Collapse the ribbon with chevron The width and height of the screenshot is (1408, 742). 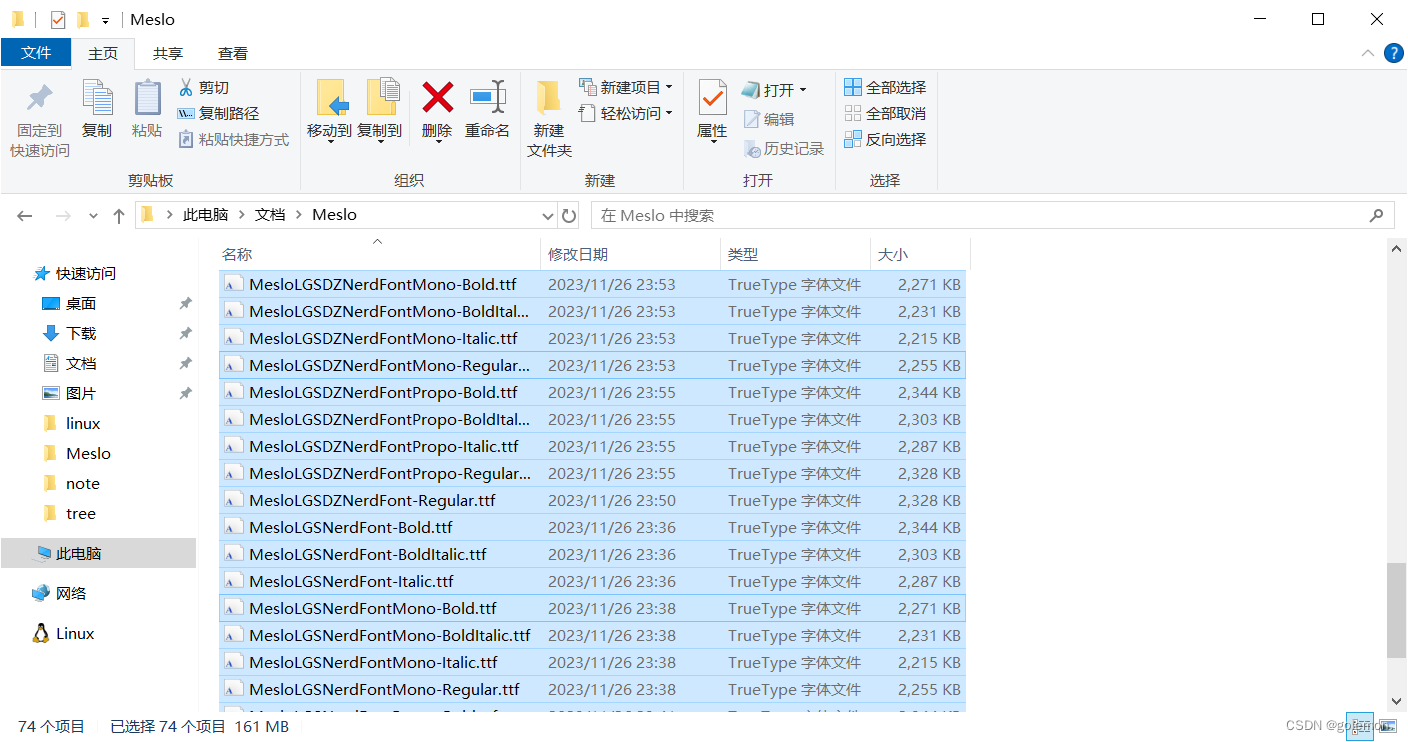(1367, 53)
